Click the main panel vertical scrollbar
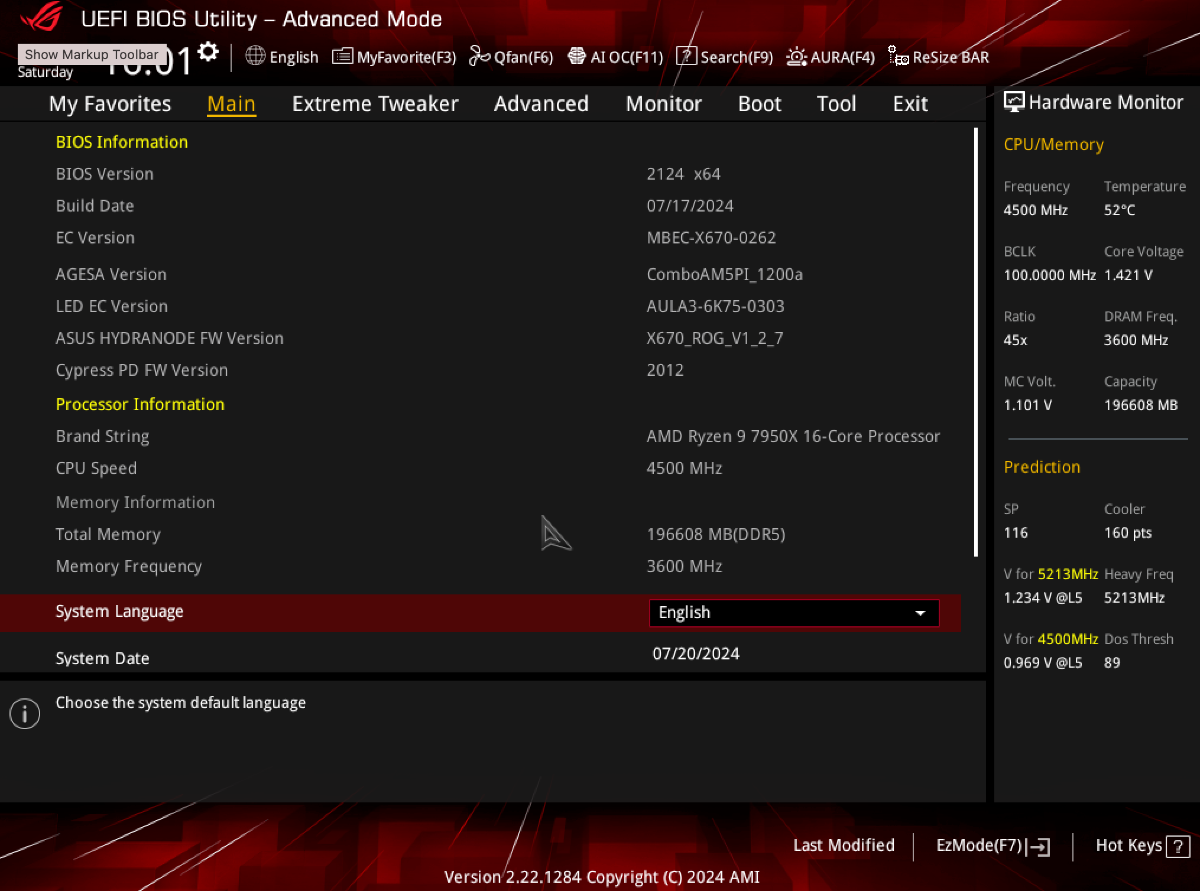 (976, 342)
